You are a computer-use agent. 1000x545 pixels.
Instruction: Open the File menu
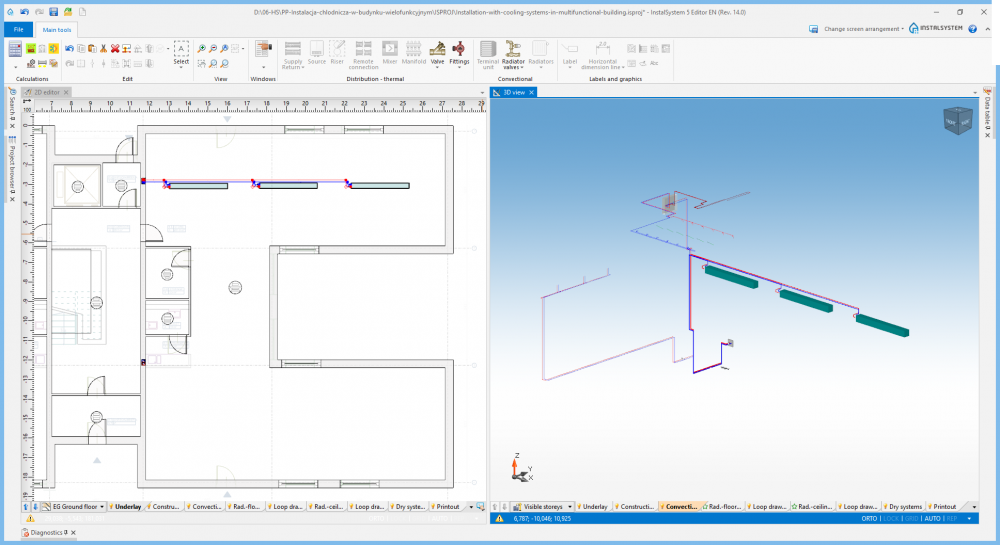pyautogui.click(x=18, y=30)
